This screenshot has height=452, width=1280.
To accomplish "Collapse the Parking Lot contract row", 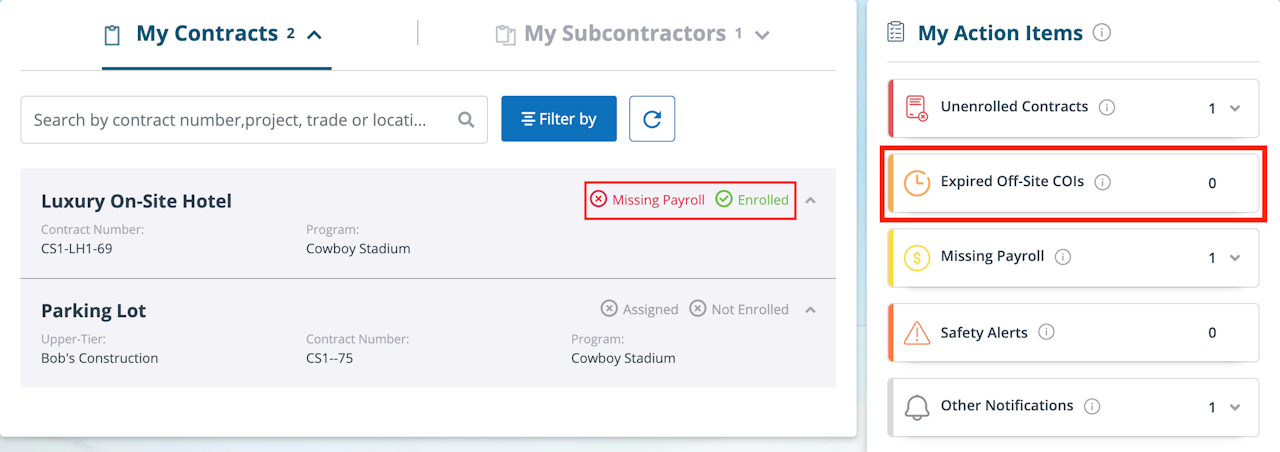I will coord(811,309).
